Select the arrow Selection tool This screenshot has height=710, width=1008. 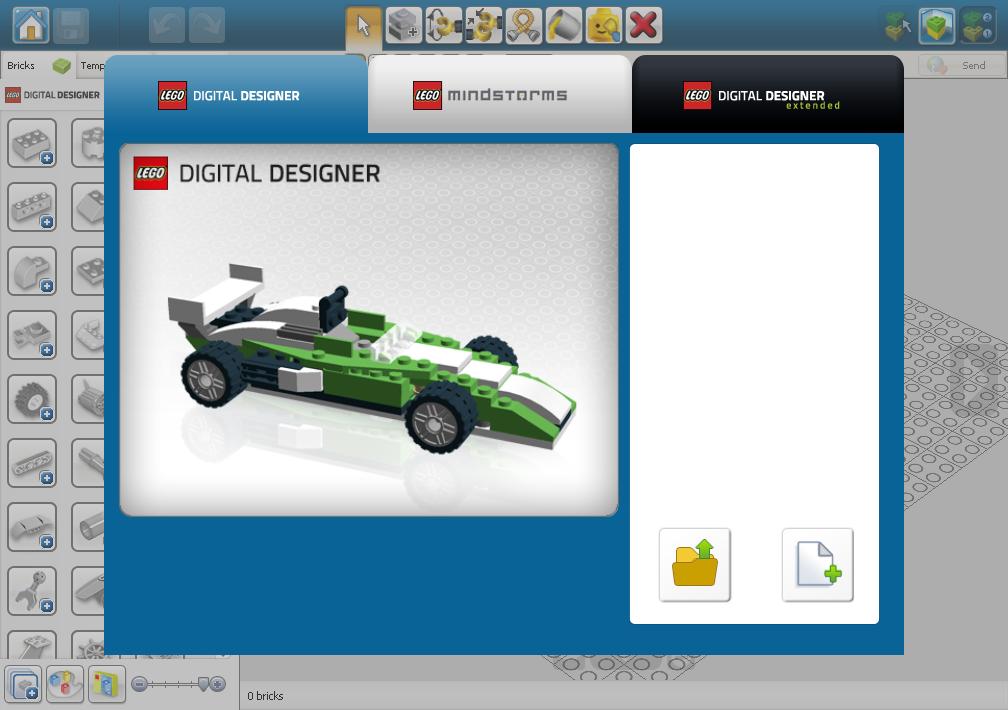pyautogui.click(x=363, y=25)
